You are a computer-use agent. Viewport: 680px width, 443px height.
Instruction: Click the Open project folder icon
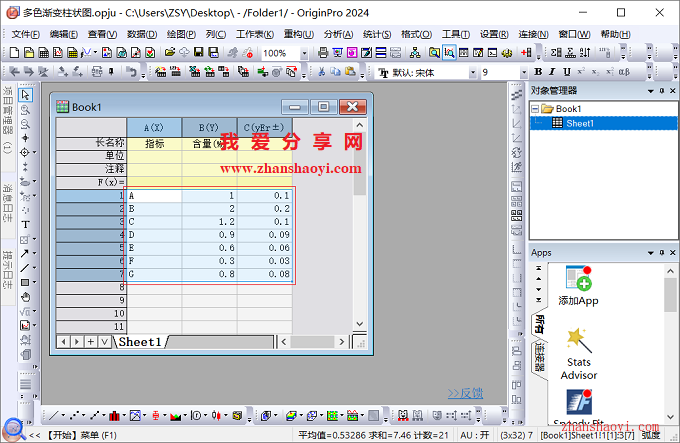(x=170, y=52)
